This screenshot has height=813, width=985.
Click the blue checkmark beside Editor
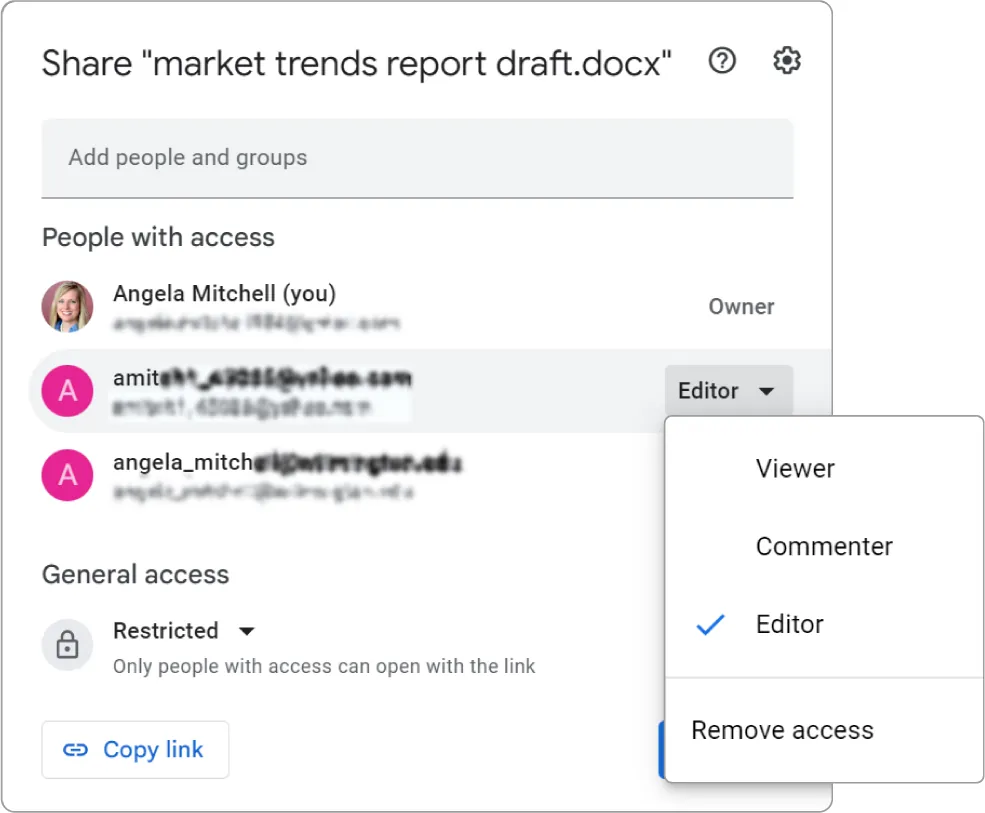click(x=710, y=625)
